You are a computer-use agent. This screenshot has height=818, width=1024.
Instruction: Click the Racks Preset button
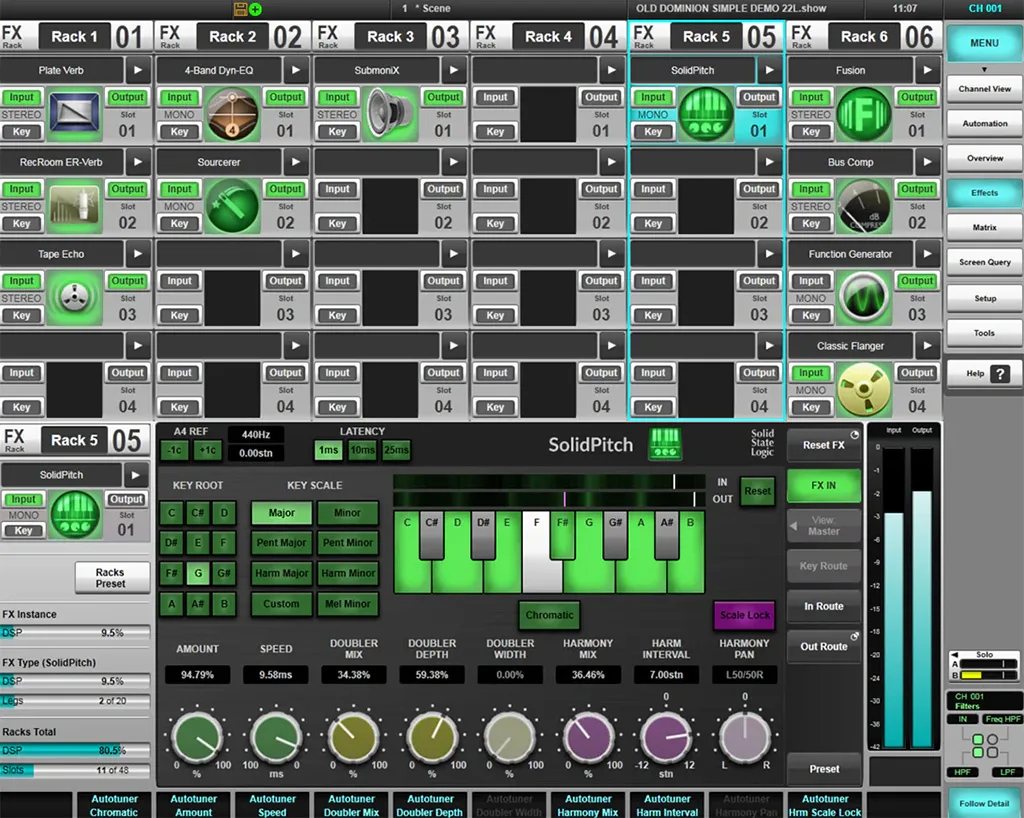(x=111, y=578)
